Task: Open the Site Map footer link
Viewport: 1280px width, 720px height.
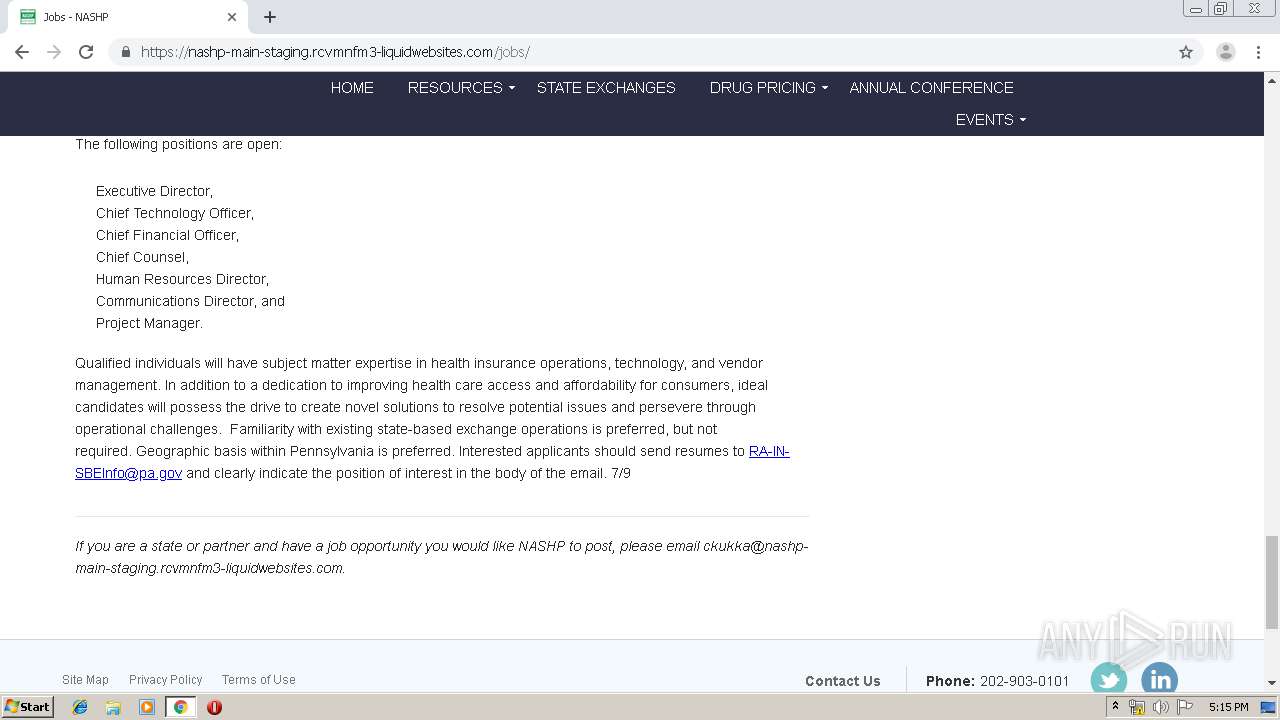Action: click(x=85, y=679)
